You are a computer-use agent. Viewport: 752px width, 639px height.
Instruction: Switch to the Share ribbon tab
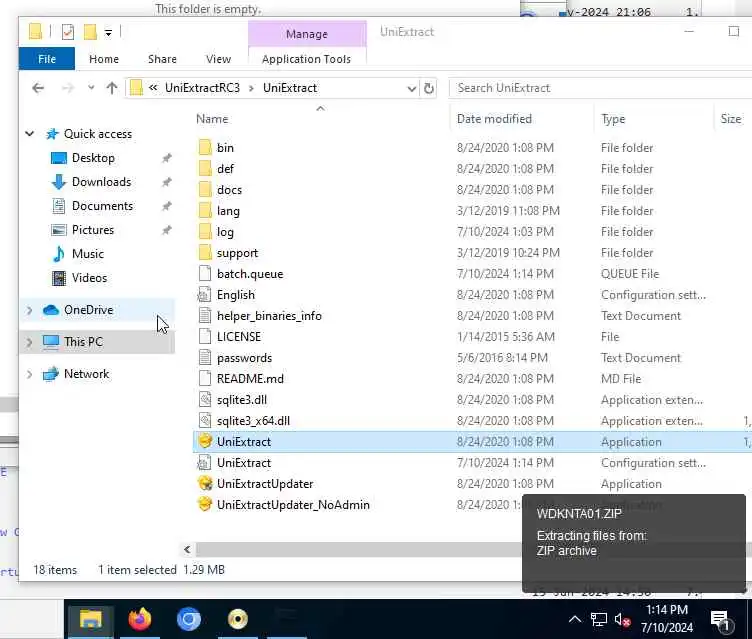point(162,59)
